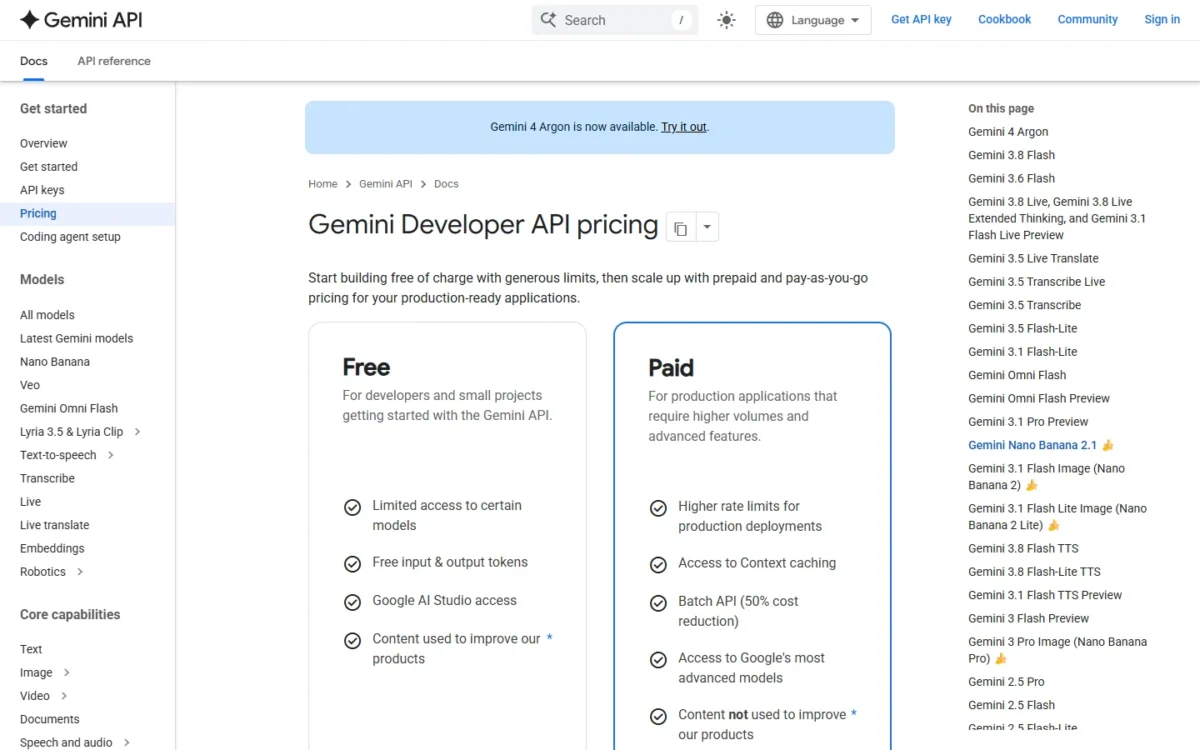The width and height of the screenshot is (1200, 750).
Task: Jump to Gemini Nano Banana 2.1 section
Action: 1032,445
